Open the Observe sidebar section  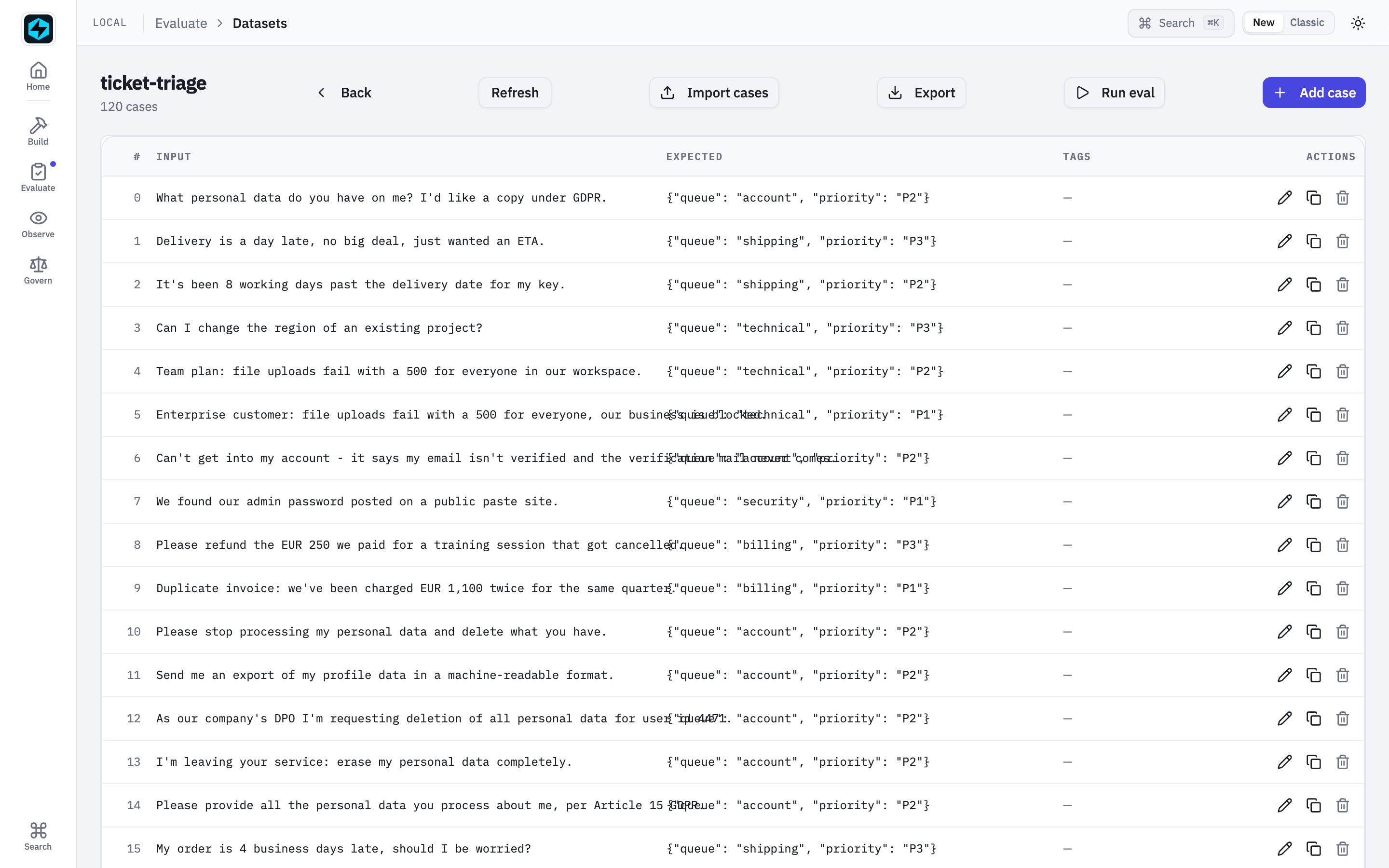click(38, 224)
